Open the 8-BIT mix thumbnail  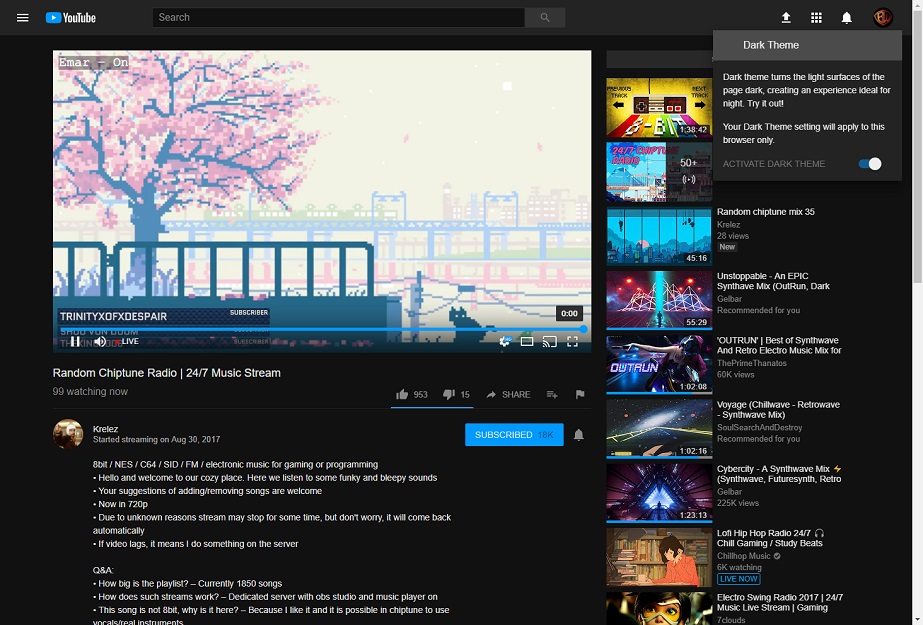tap(659, 107)
